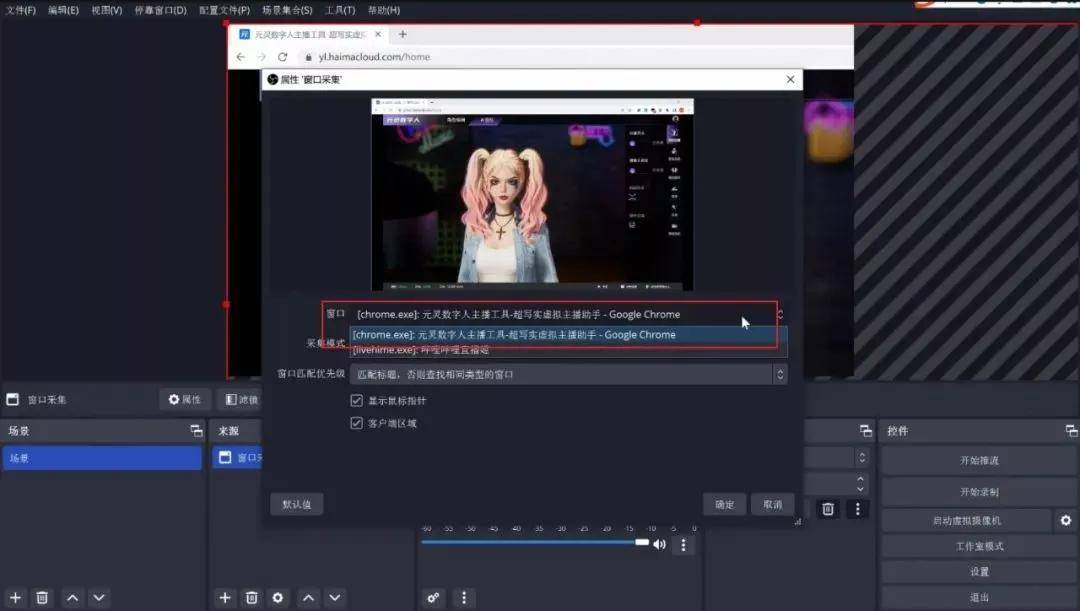Delete the selected source using trash icon
The image size is (1080, 611).
point(251,596)
